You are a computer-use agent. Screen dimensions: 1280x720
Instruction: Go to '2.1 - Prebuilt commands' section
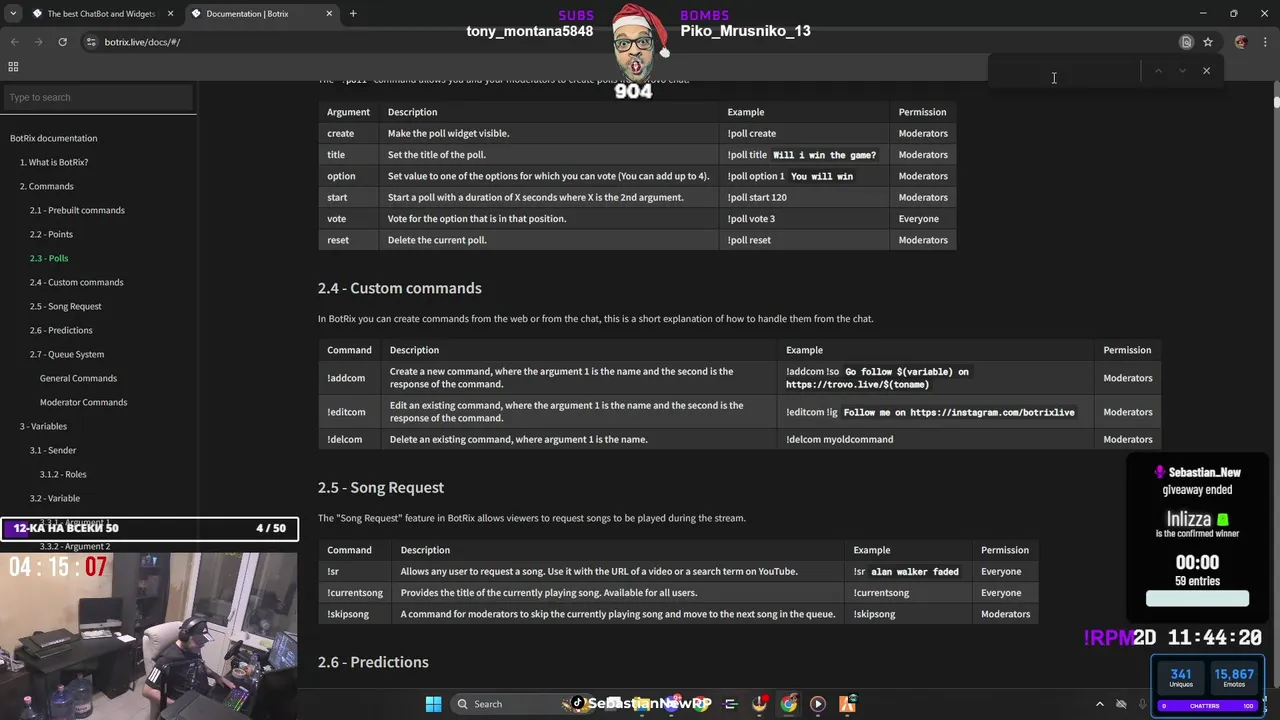77,210
